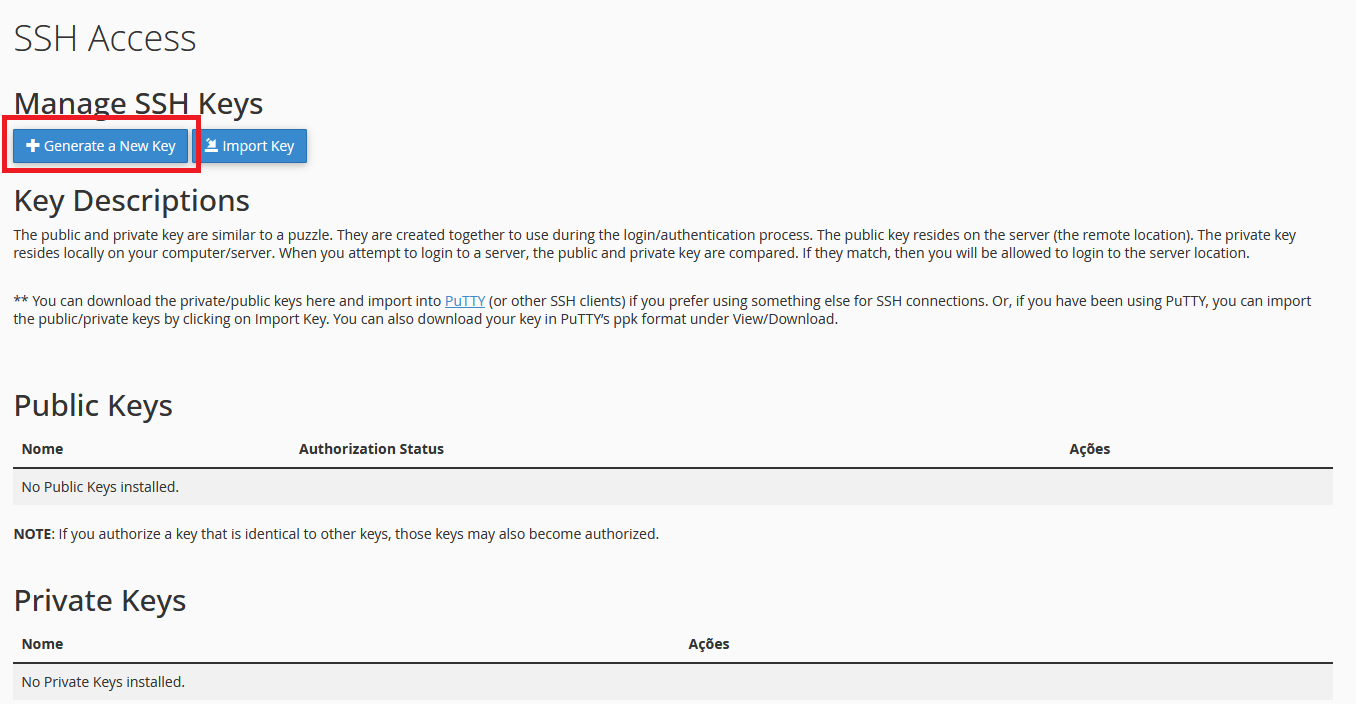The width and height of the screenshot is (1356, 704).
Task: Click the Ações header in Public Keys table
Action: click(1089, 449)
